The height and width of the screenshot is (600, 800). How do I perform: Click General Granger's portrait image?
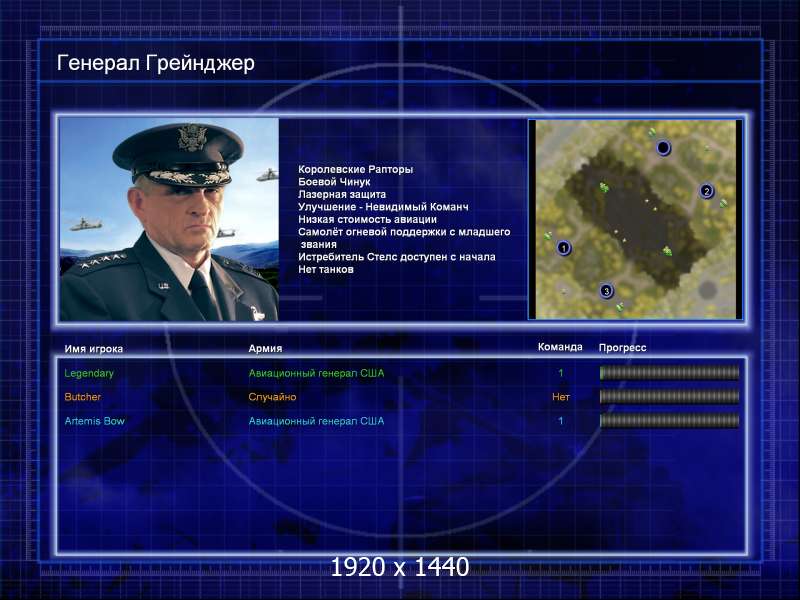(169, 219)
